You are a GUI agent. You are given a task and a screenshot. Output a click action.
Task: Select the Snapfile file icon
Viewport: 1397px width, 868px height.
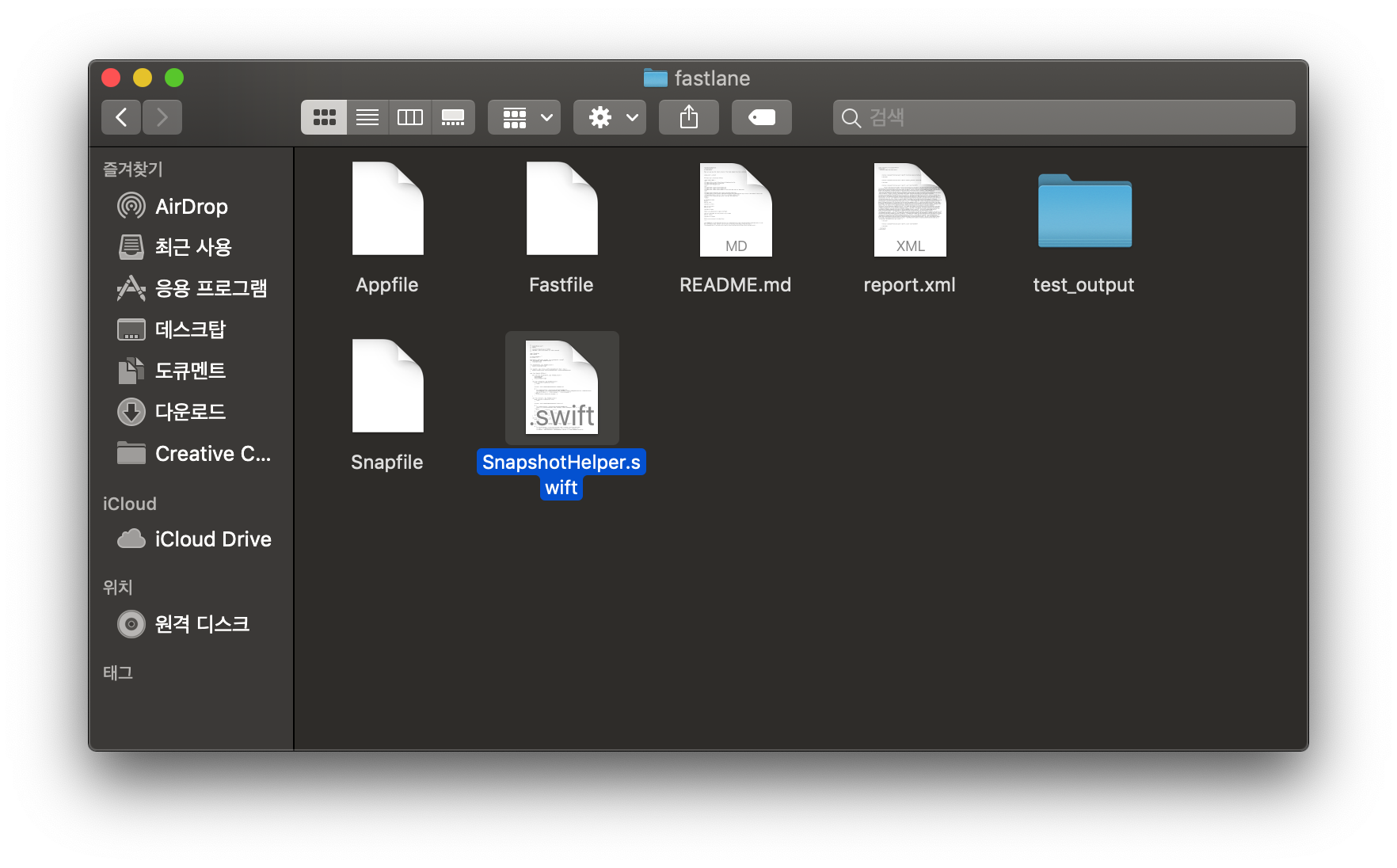pos(387,386)
